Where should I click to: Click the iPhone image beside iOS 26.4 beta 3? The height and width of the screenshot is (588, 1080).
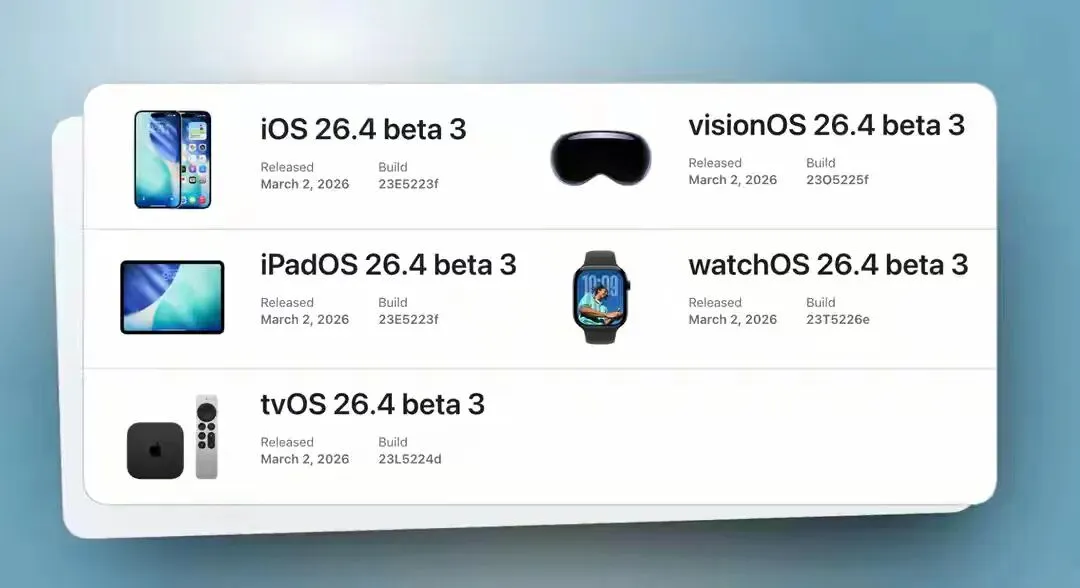click(173, 159)
